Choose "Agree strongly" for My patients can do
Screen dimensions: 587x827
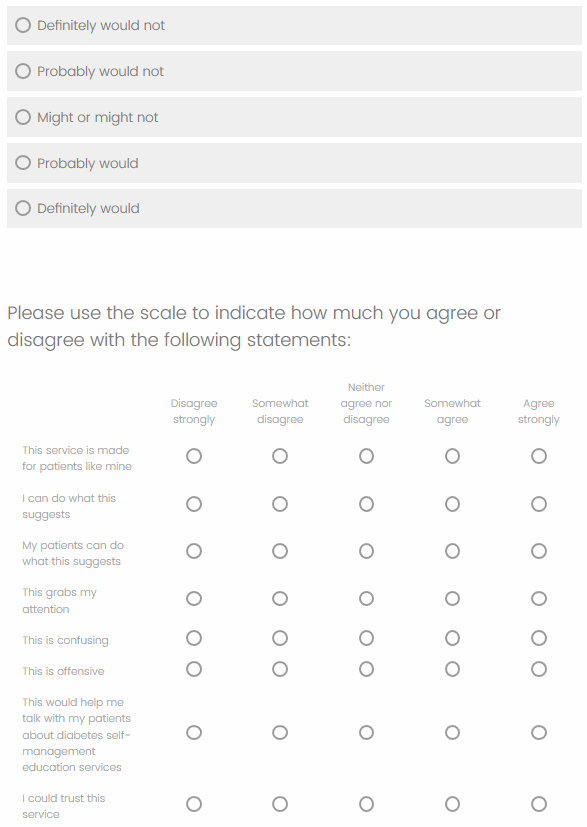[x=538, y=551]
